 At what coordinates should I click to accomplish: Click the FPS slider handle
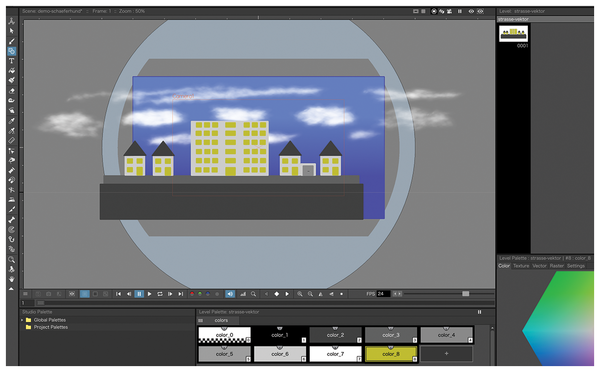tap(466, 294)
